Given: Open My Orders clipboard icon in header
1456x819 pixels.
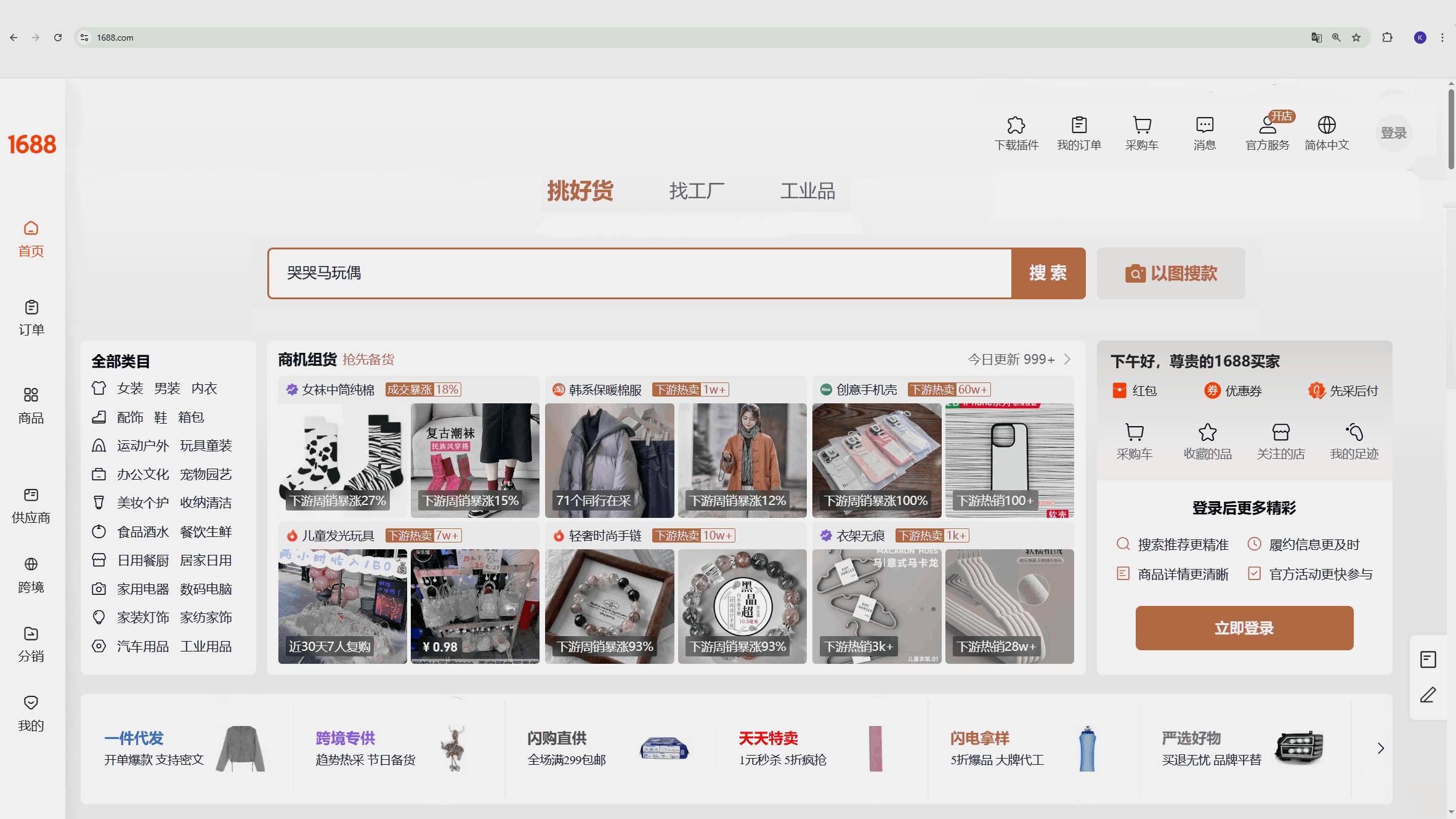Looking at the screenshot, I should 1079,126.
